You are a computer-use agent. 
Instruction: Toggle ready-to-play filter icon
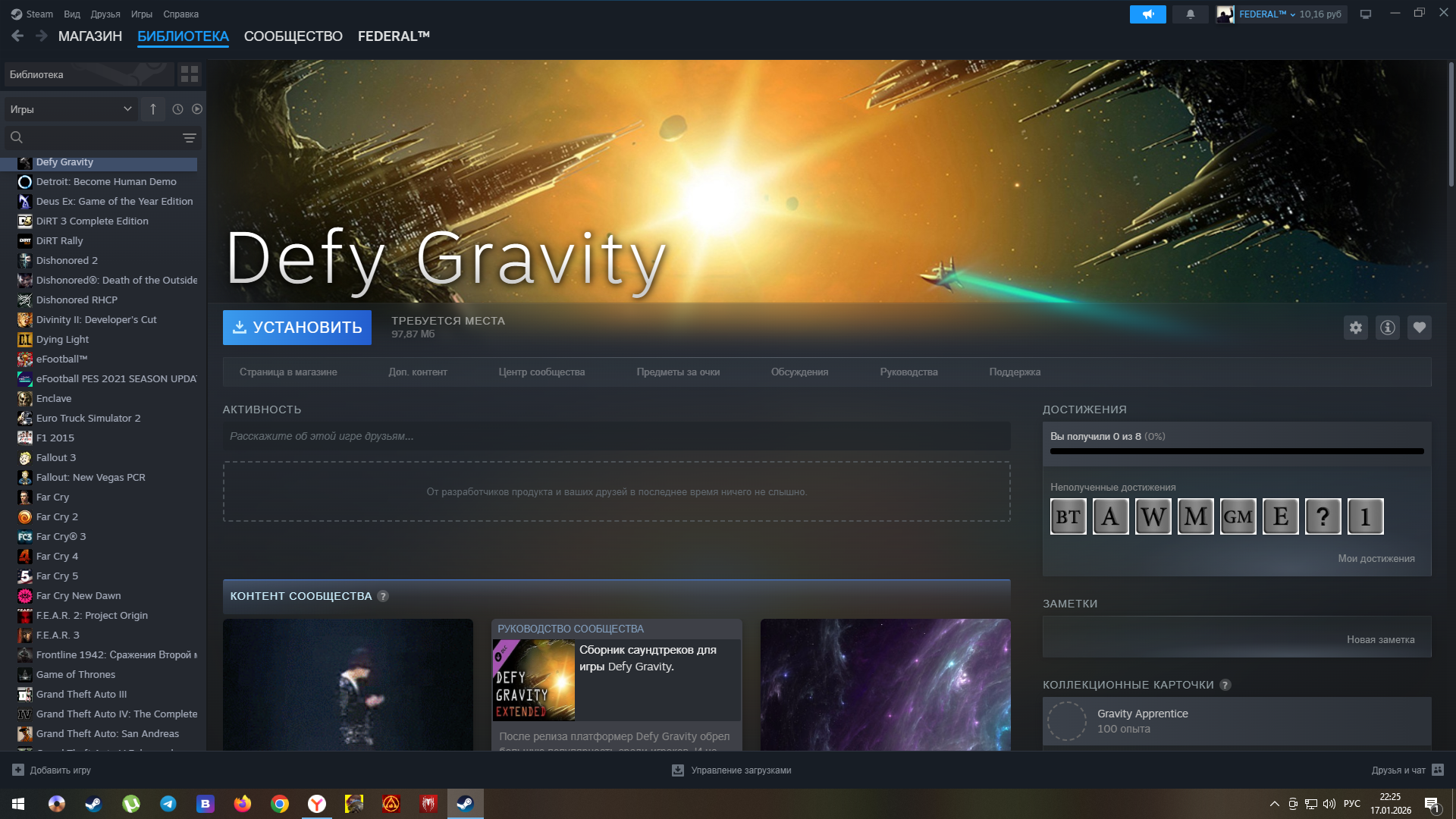click(x=197, y=109)
